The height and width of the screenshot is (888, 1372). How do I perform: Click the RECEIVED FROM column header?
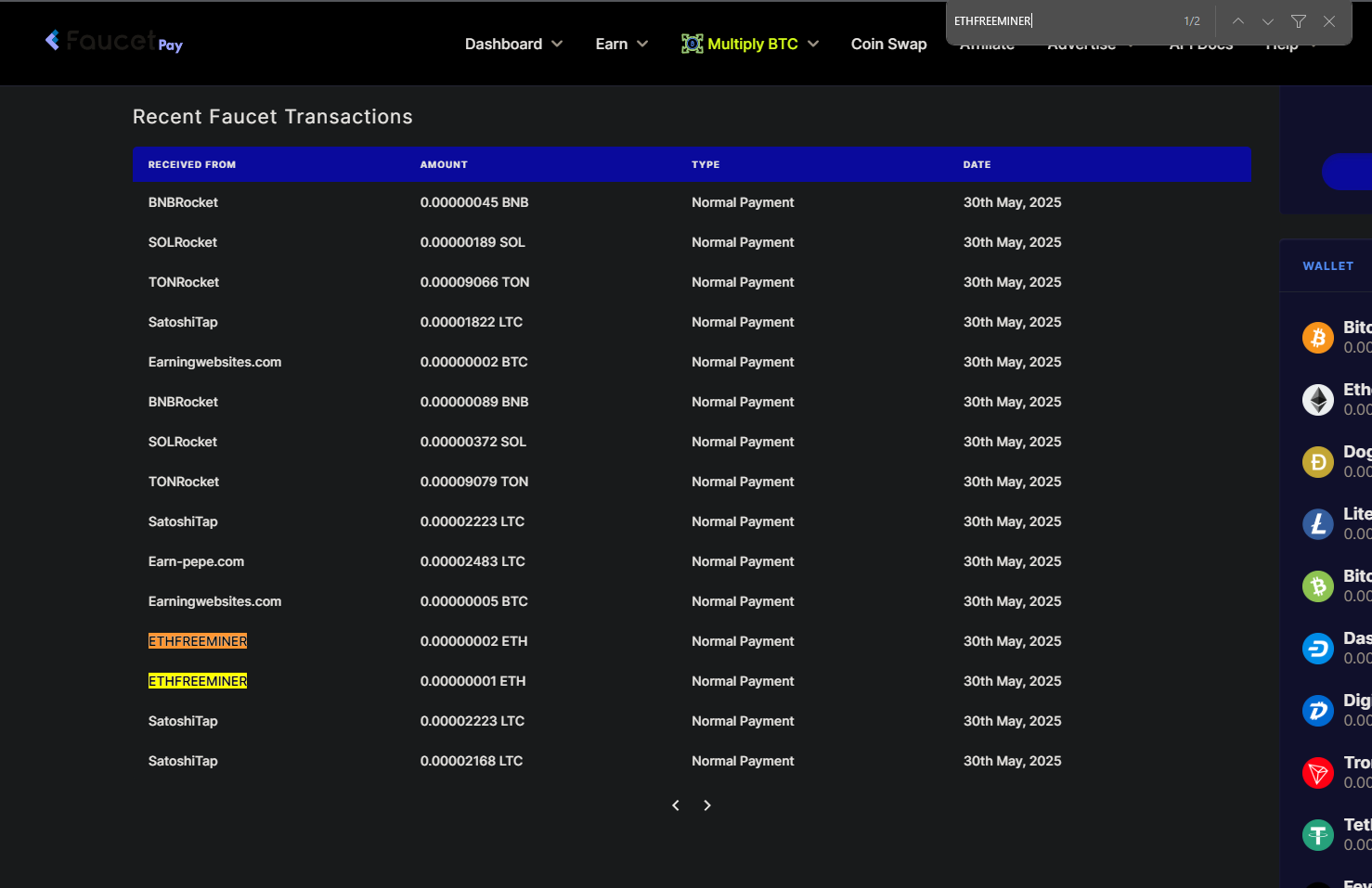[x=192, y=164]
